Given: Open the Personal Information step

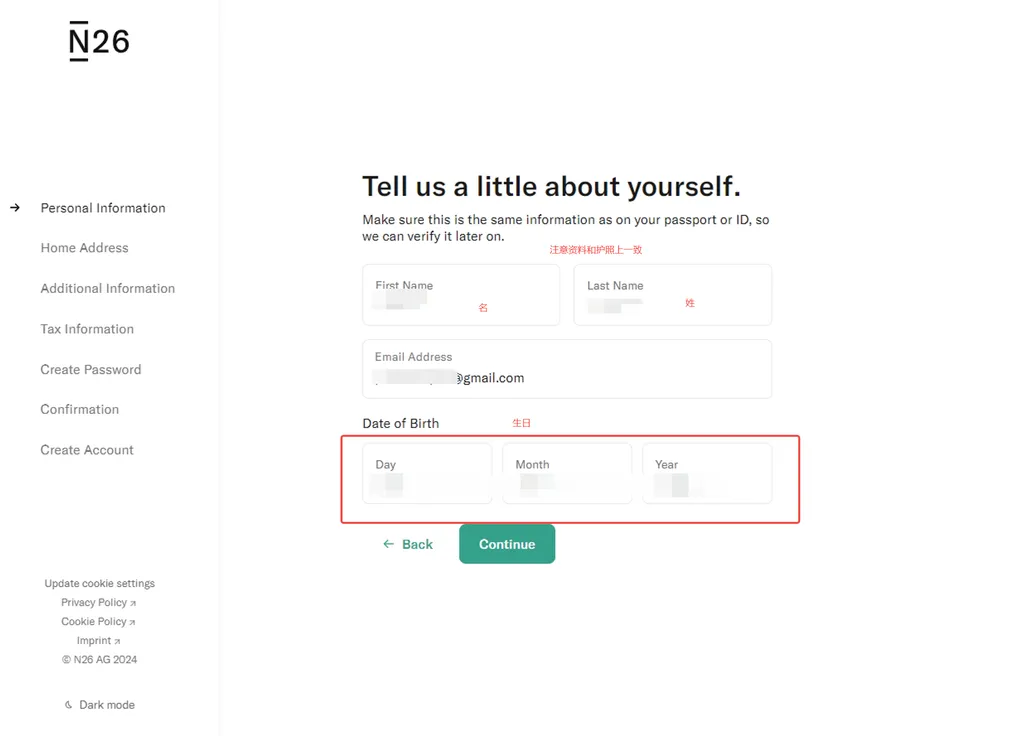Looking at the screenshot, I should [x=103, y=208].
